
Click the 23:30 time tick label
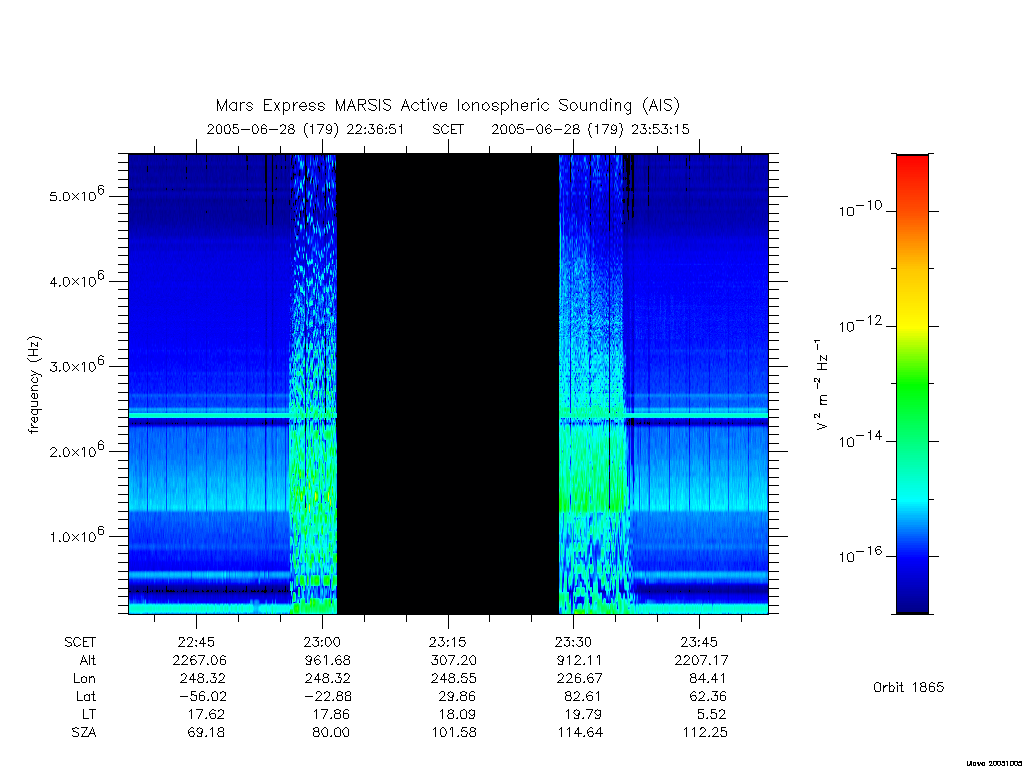pos(573,642)
